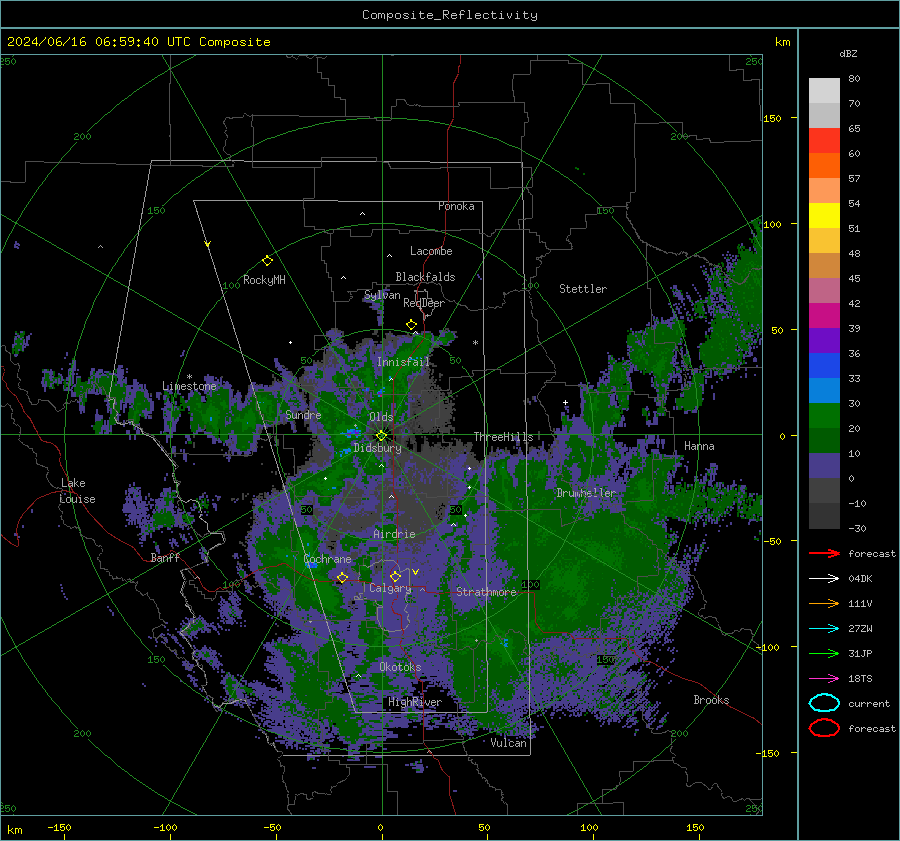Screen dimensions: 900x841
Task: Click the light gray swatch between 80 and 70 dBZ
Action: [824, 91]
